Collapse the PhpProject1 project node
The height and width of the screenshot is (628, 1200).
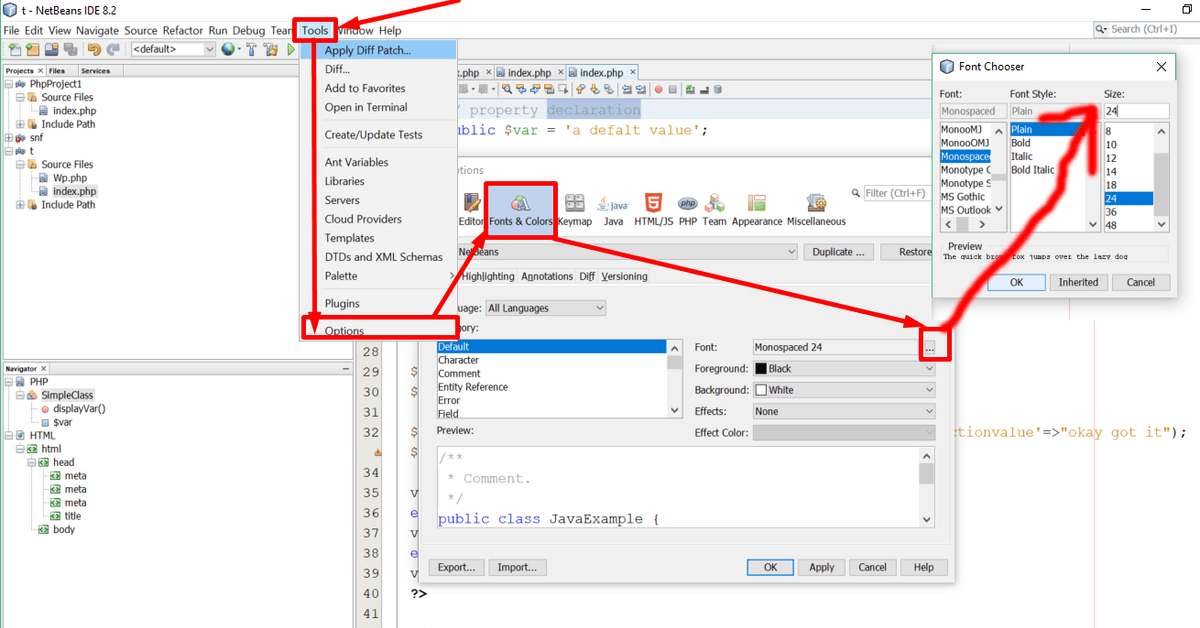click(x=9, y=84)
